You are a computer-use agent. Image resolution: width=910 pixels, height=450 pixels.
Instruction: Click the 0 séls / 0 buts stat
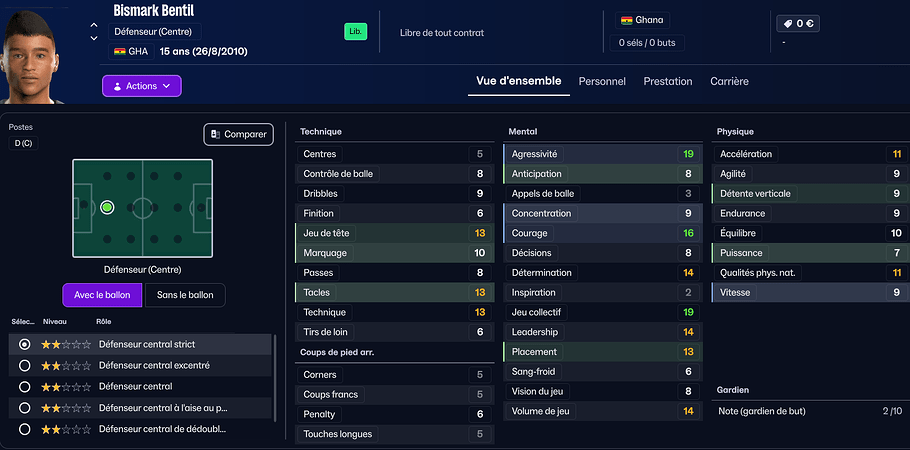pos(647,43)
